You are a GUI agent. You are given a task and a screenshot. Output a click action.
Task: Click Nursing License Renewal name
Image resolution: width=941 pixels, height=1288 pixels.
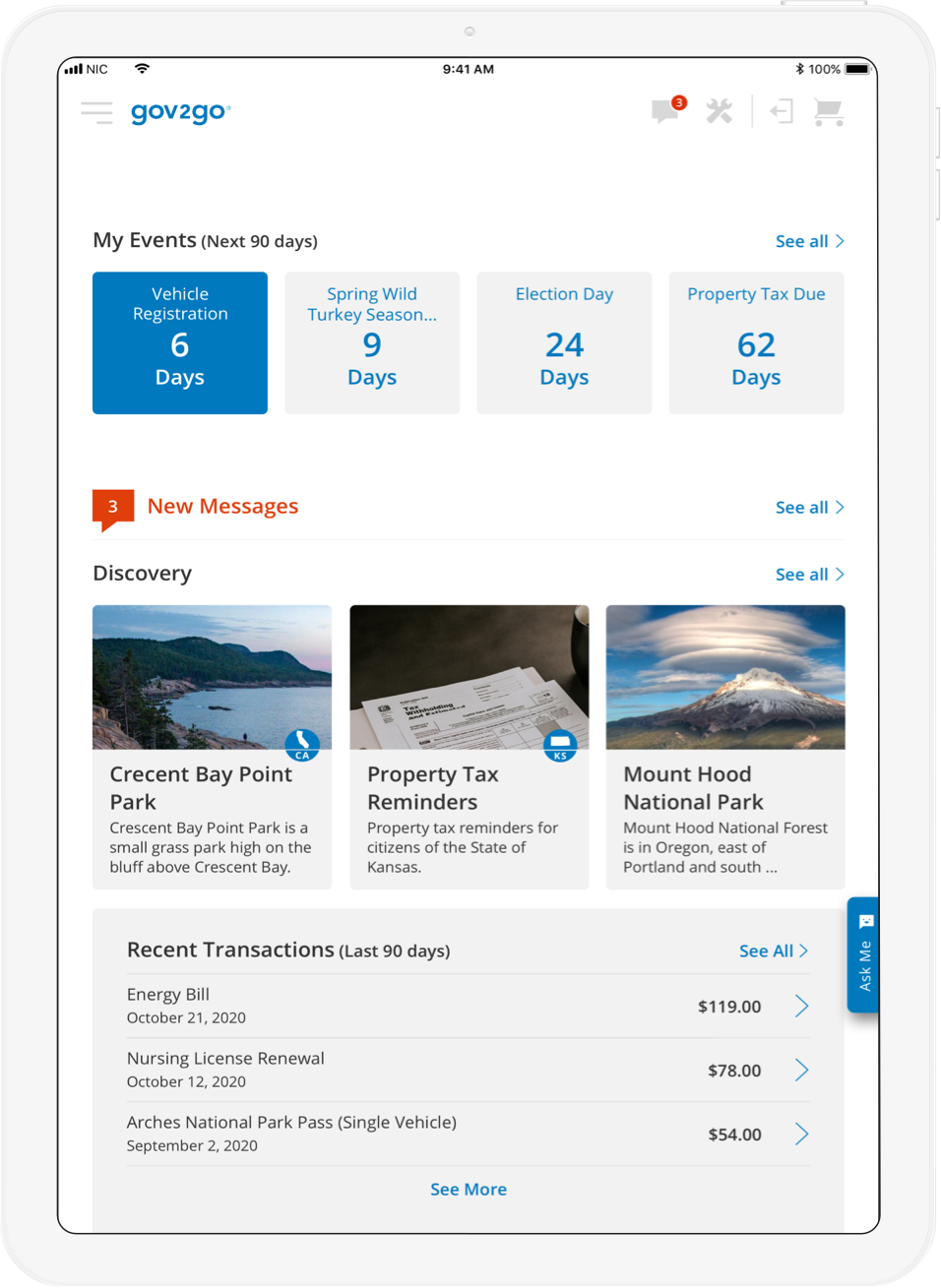[x=225, y=1059]
